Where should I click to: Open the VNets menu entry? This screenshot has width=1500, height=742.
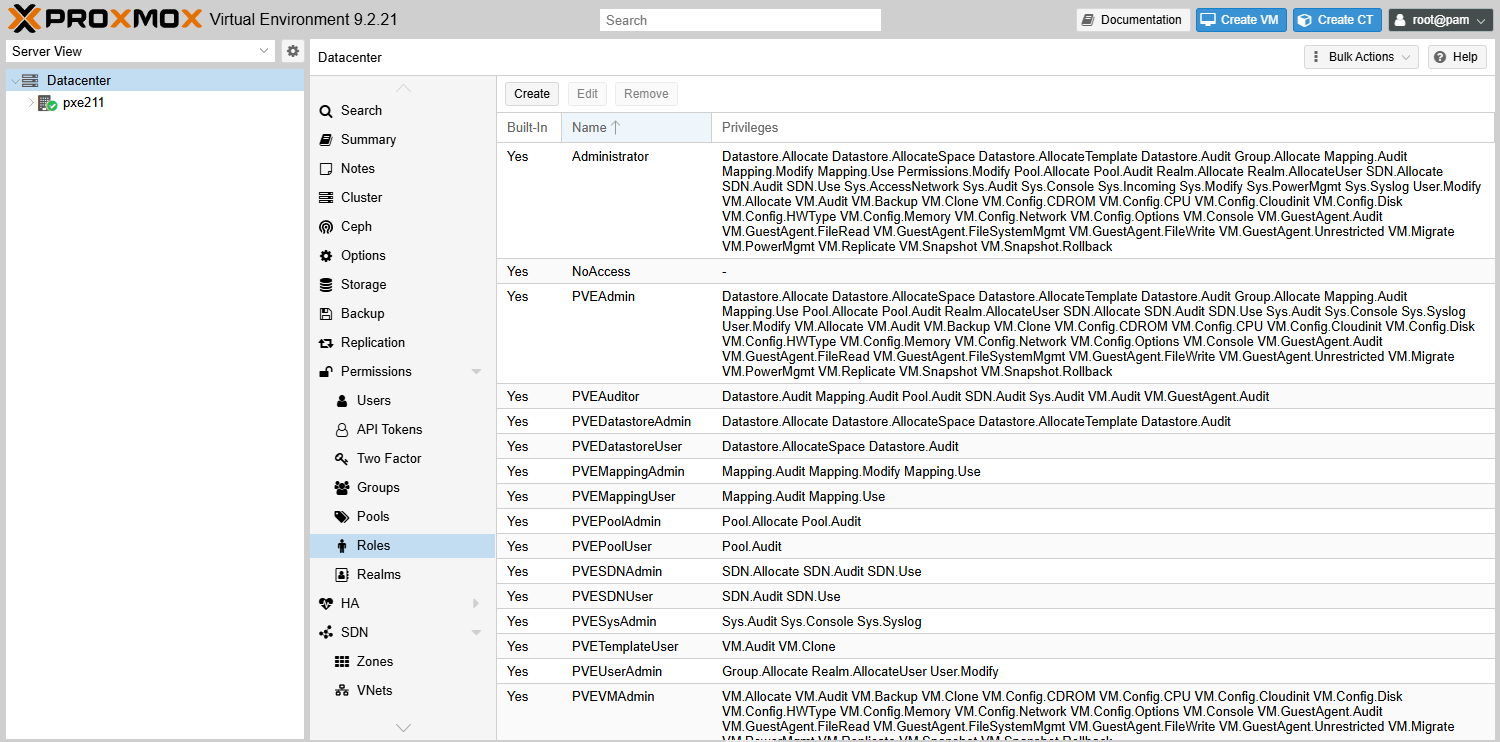[402, 690]
